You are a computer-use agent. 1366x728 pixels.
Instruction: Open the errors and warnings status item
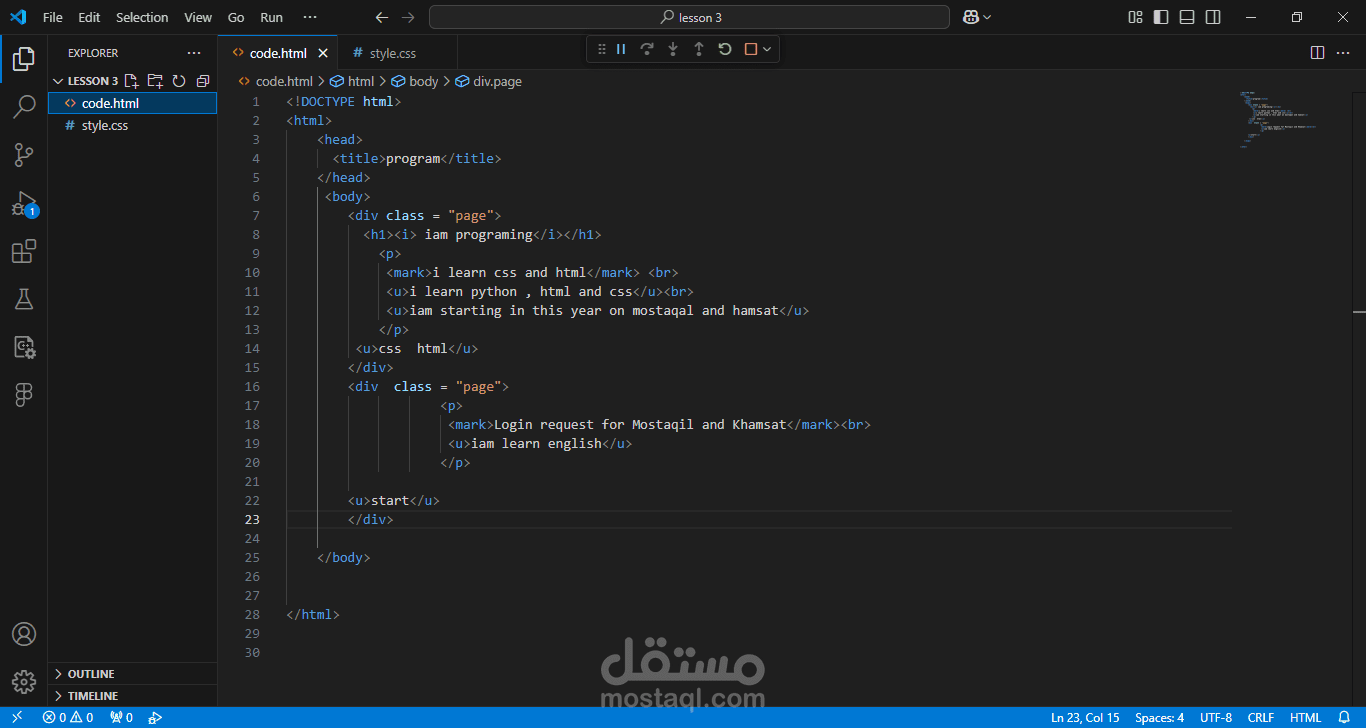[68, 717]
